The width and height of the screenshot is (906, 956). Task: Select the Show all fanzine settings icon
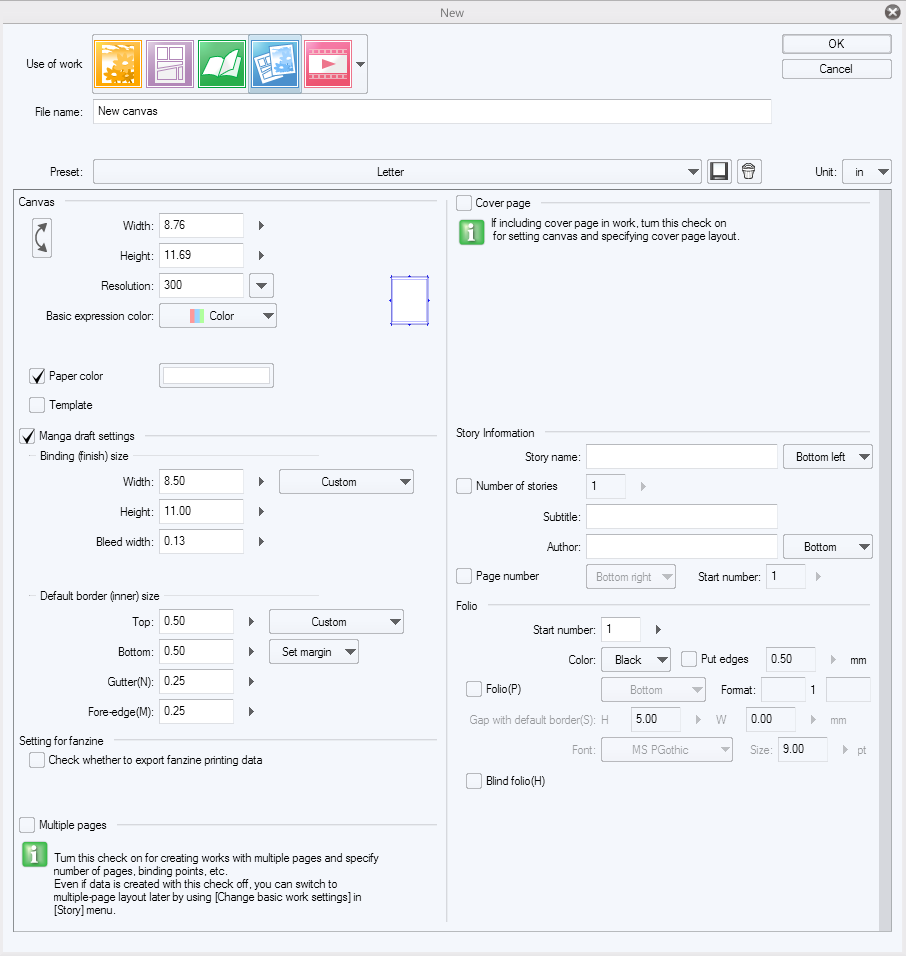(275, 63)
